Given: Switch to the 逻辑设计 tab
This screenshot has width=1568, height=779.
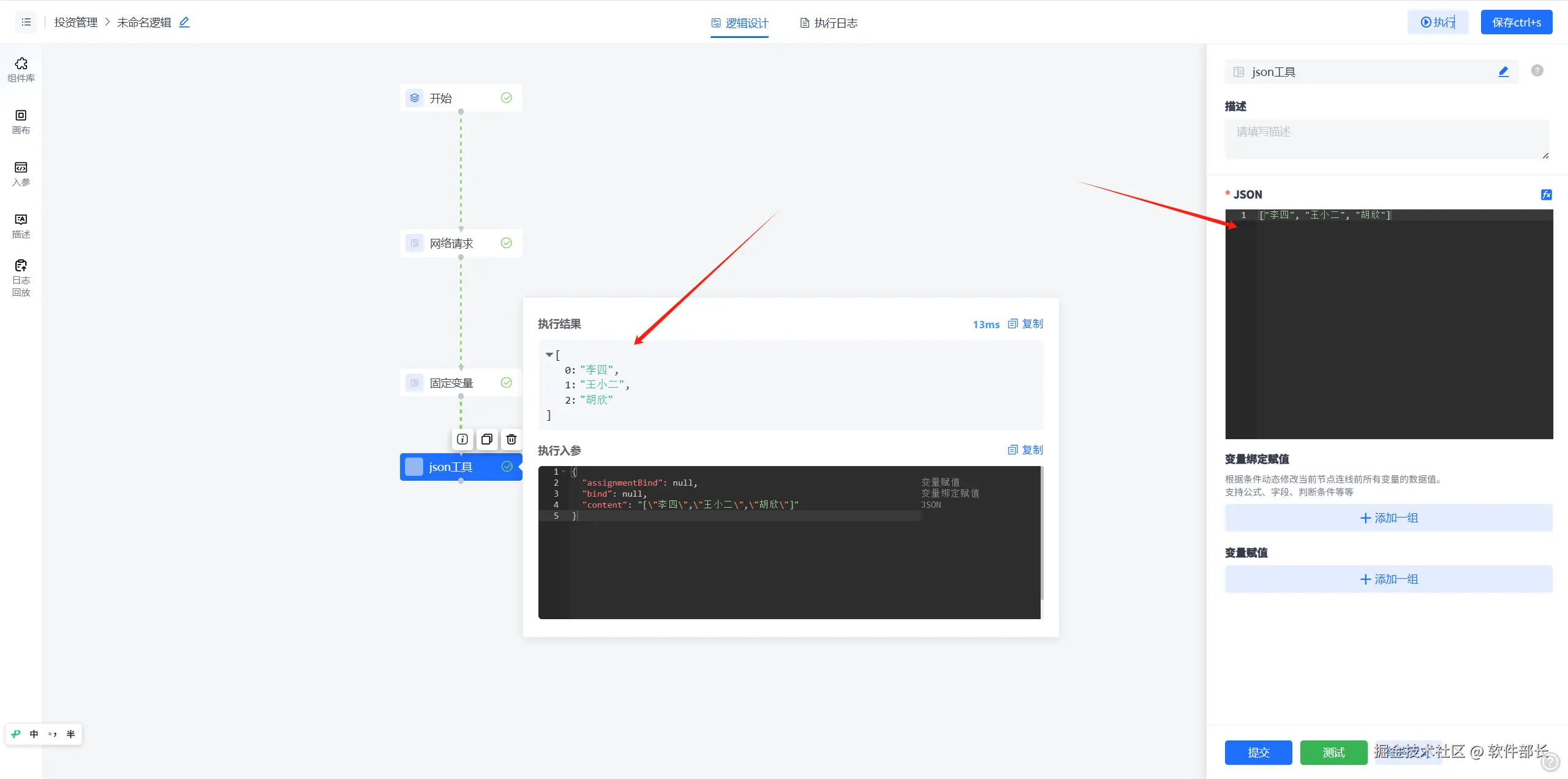Looking at the screenshot, I should coord(739,23).
